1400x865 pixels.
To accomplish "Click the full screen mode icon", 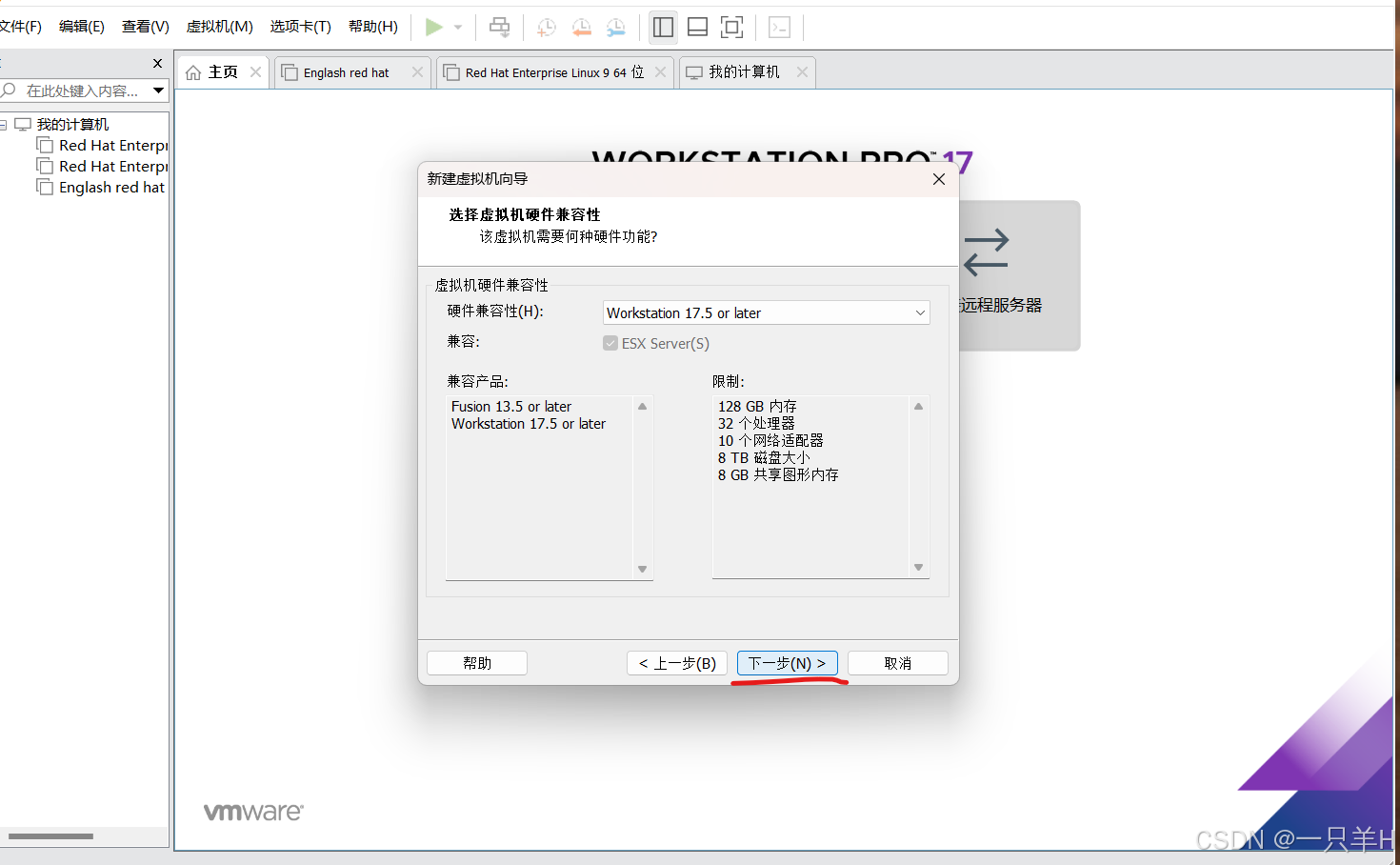I will (x=731, y=27).
